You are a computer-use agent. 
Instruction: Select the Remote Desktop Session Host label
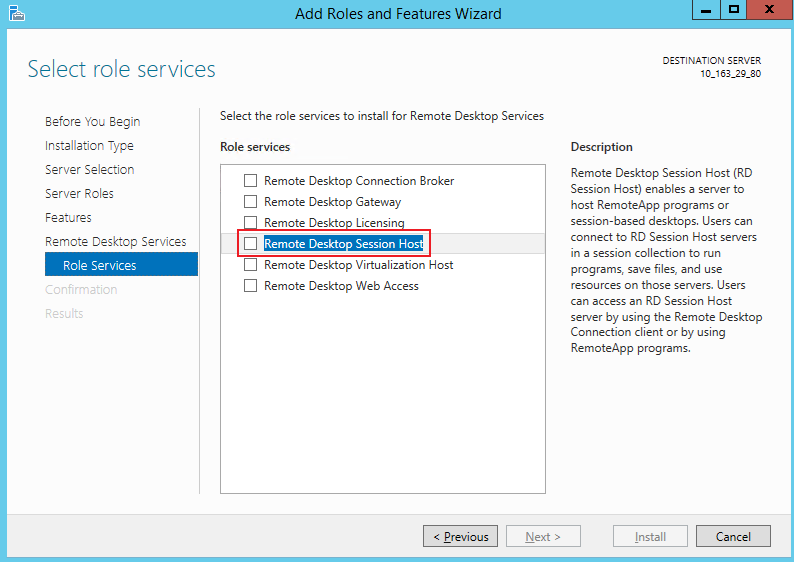(x=343, y=244)
